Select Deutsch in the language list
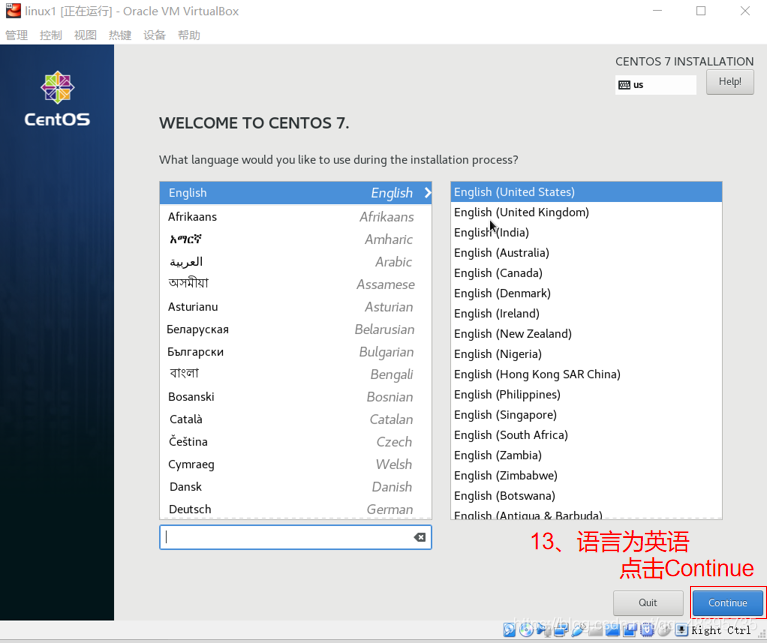This screenshot has height=643, width=767. [x=295, y=509]
